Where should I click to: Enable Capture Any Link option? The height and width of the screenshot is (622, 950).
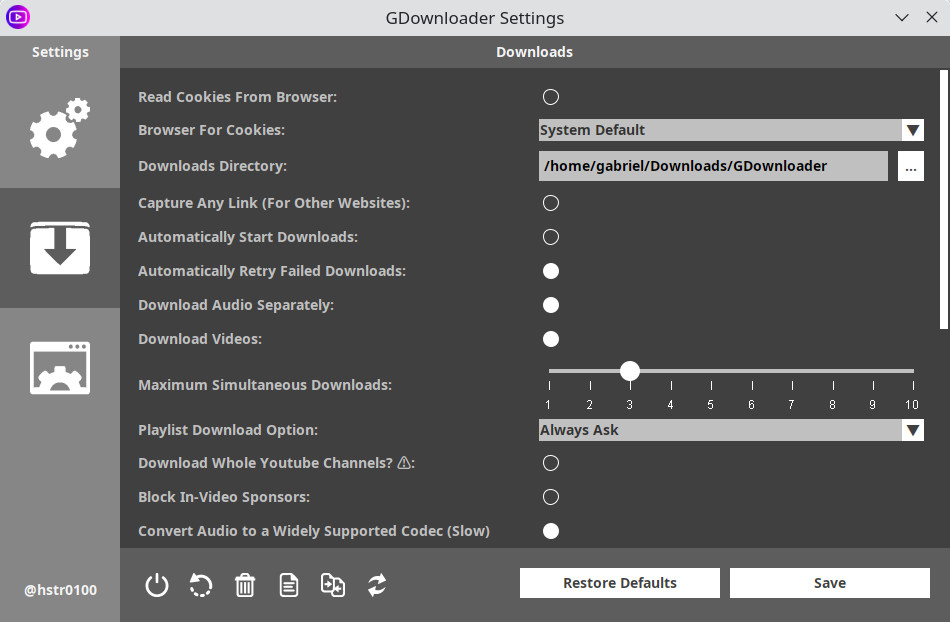pyautogui.click(x=551, y=203)
